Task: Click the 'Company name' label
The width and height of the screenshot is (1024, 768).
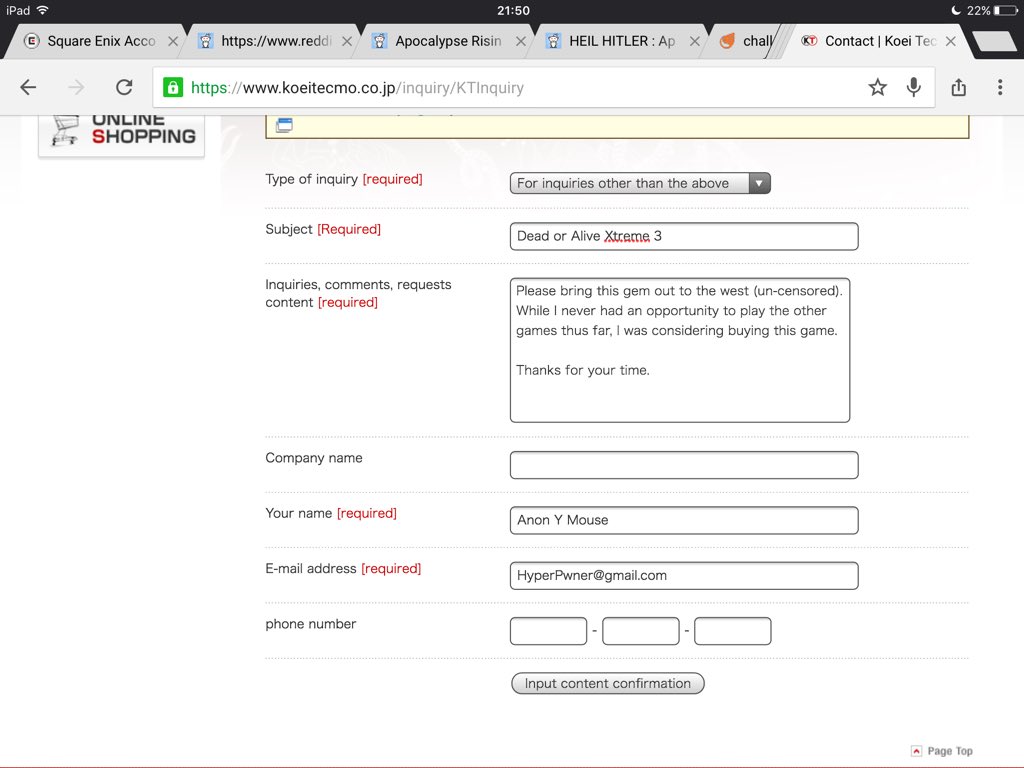Action: pyautogui.click(x=313, y=458)
